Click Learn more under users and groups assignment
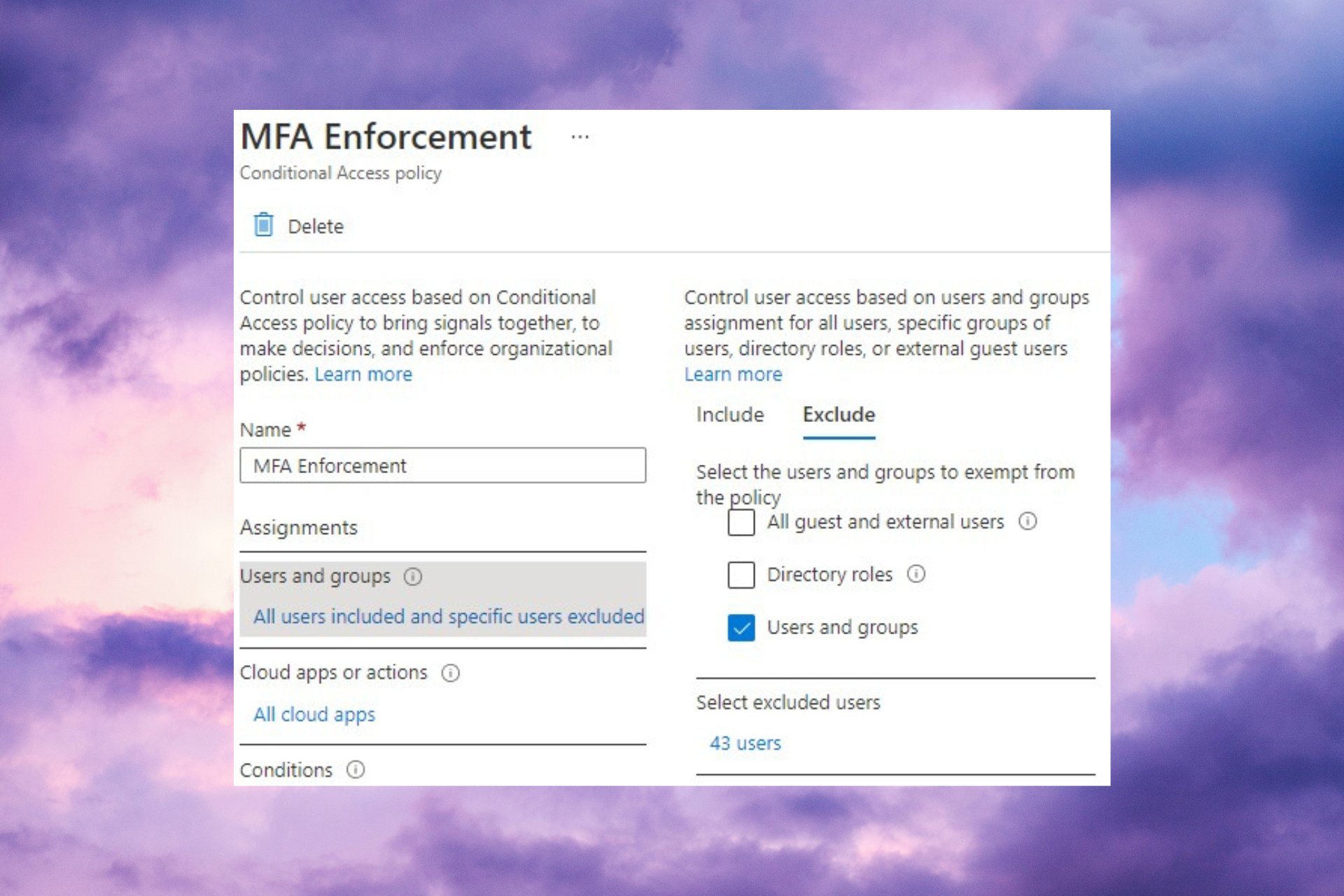 tap(732, 374)
